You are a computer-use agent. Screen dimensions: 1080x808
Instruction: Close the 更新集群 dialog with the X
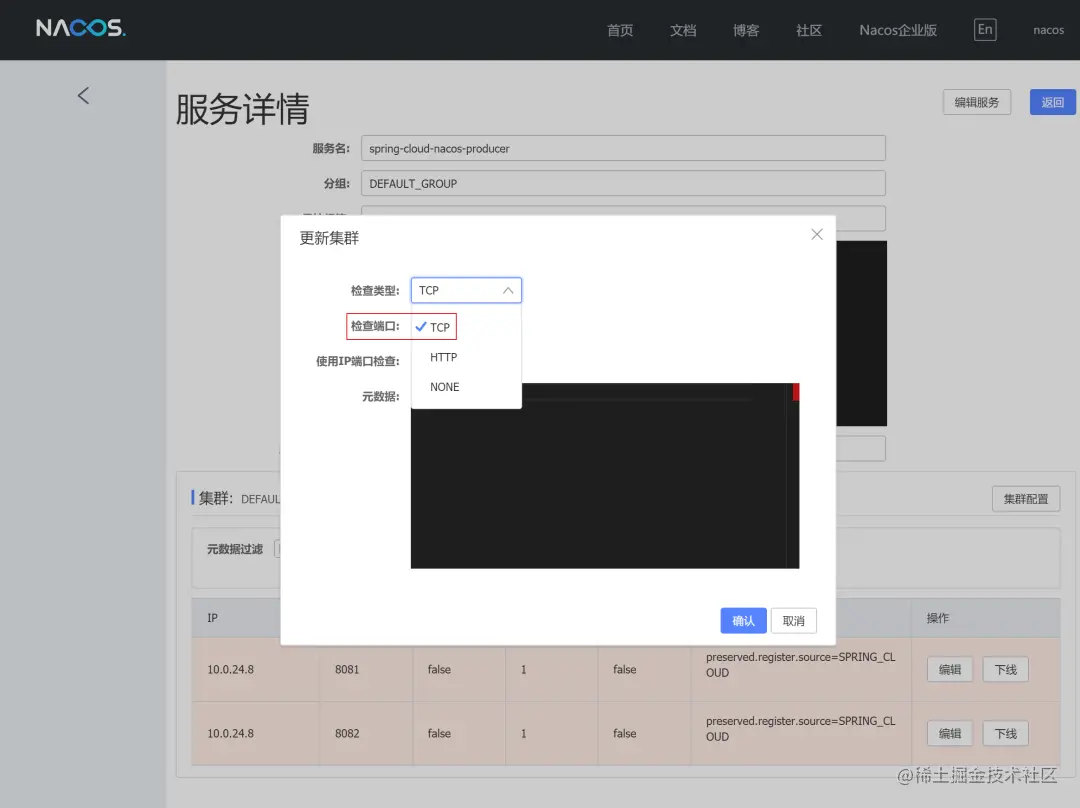click(816, 234)
